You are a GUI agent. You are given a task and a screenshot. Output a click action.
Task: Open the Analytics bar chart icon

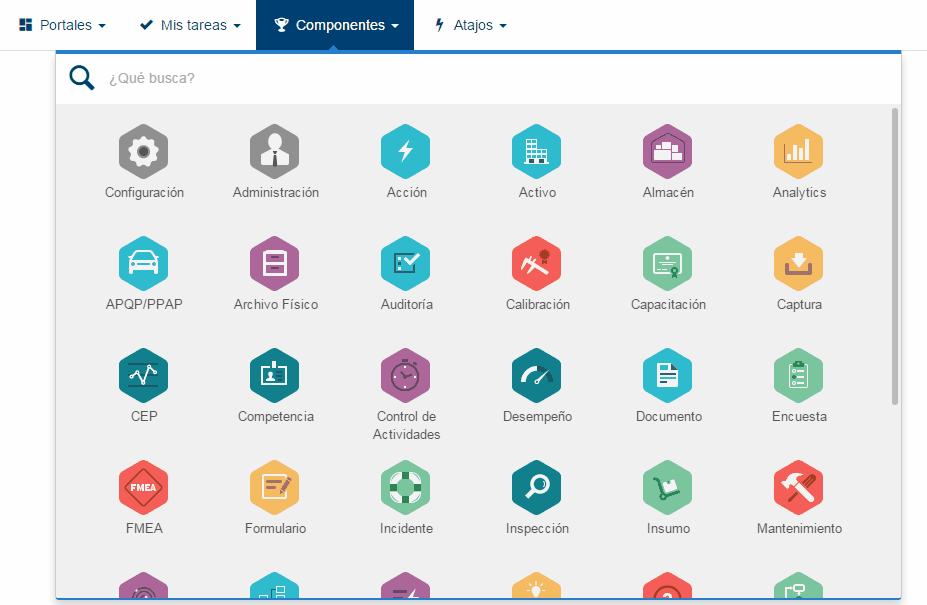pos(799,151)
